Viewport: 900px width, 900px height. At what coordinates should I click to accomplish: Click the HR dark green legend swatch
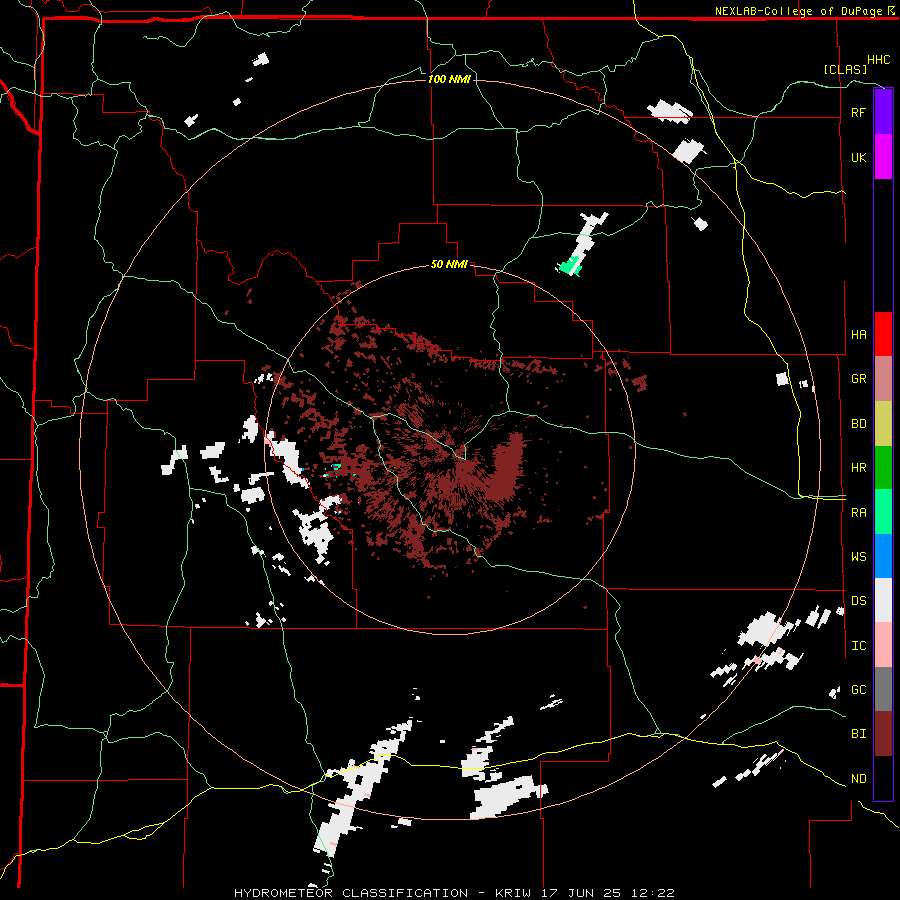pyautogui.click(x=883, y=468)
